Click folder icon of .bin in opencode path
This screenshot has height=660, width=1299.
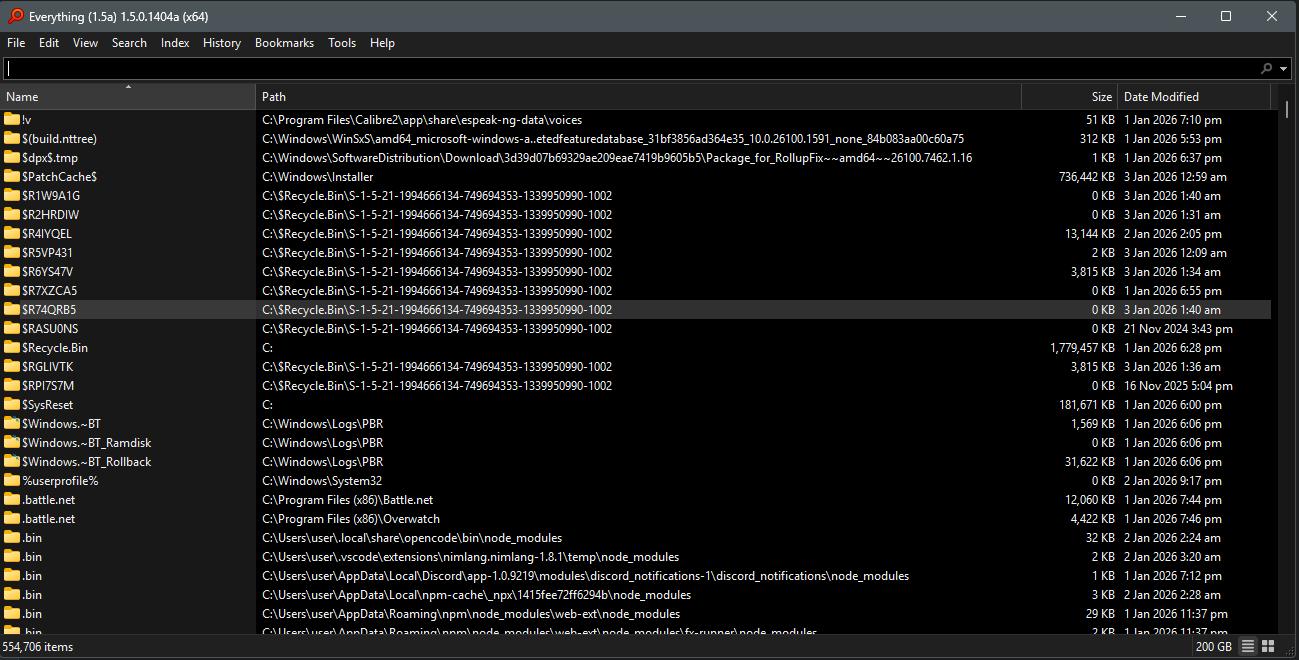pos(12,537)
